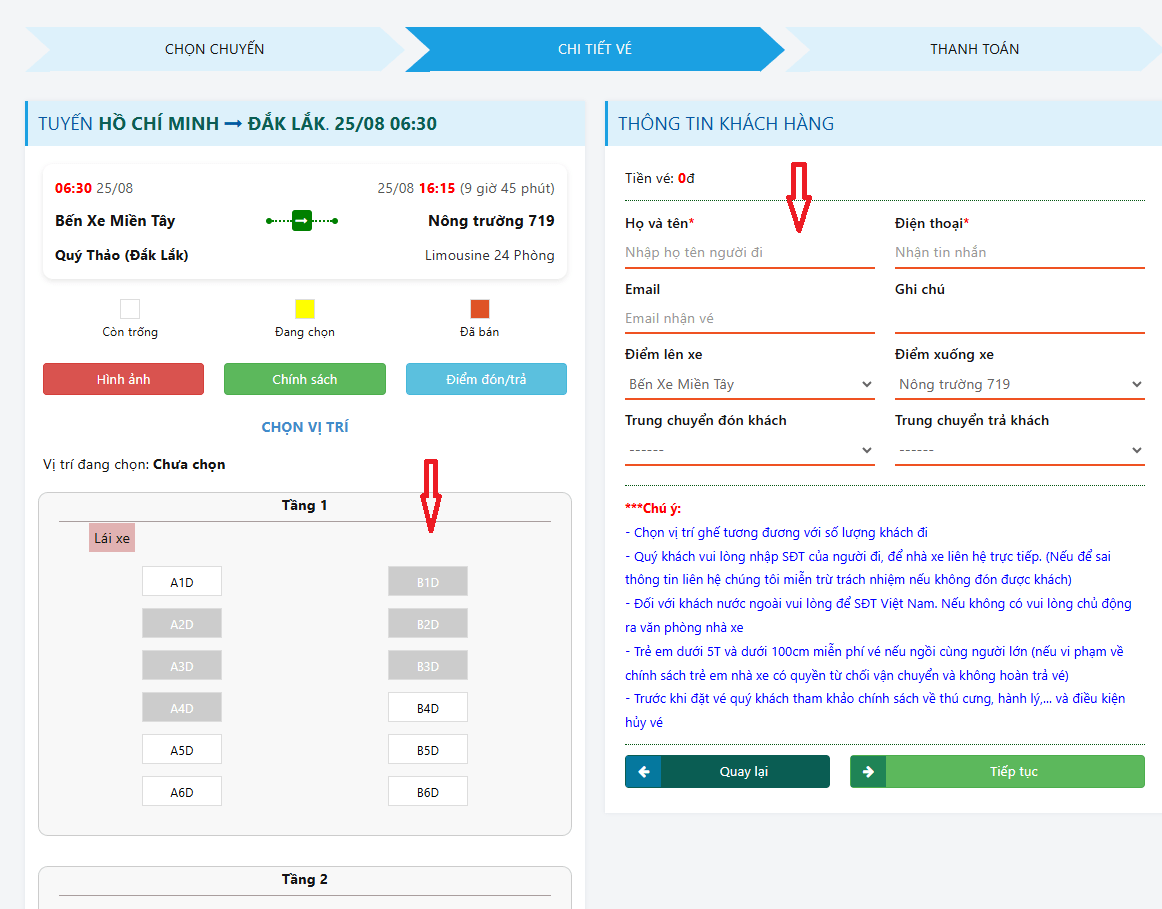This screenshot has width=1162, height=909.
Task: Click the red Hình ảnh button
Action: (x=123, y=379)
